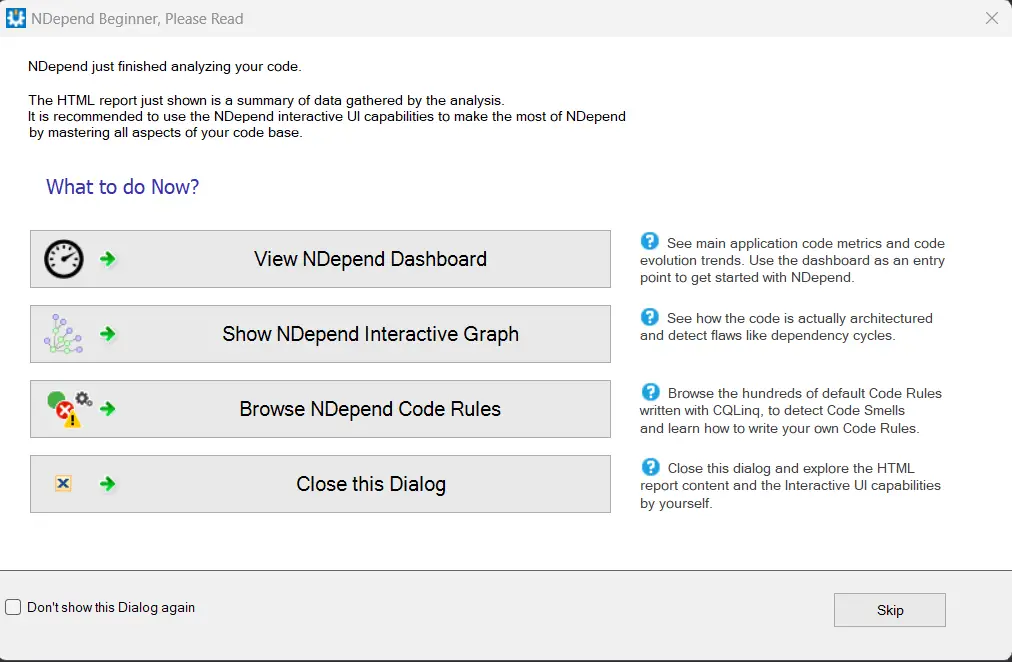The height and width of the screenshot is (662, 1012).
Task: Click the dependency graph icon
Action: pyautogui.click(x=63, y=334)
